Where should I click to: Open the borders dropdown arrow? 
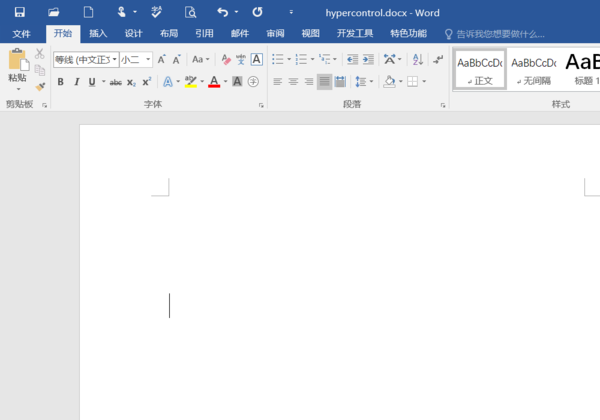424,81
